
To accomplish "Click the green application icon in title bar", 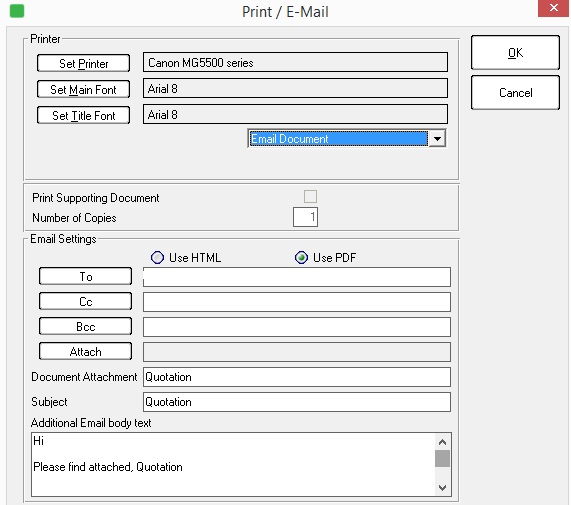I will [x=17, y=11].
